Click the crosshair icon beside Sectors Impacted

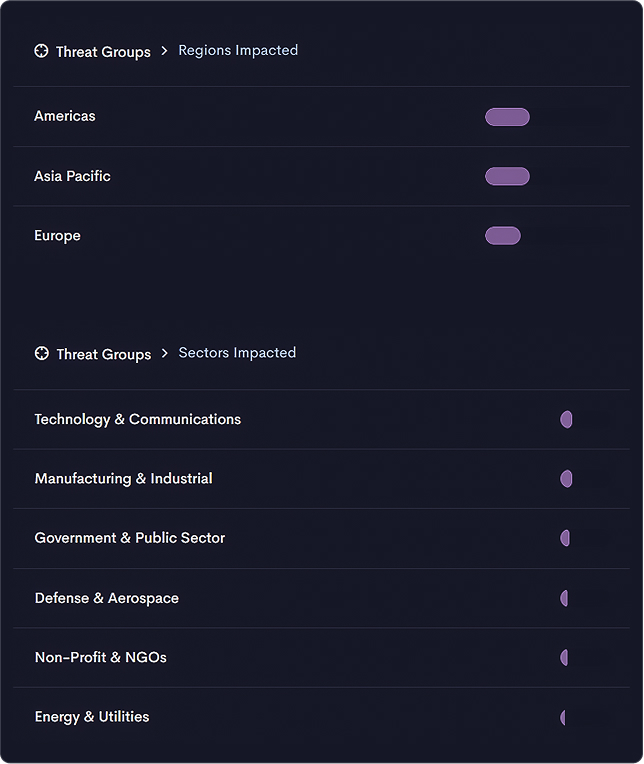pyautogui.click(x=42, y=353)
